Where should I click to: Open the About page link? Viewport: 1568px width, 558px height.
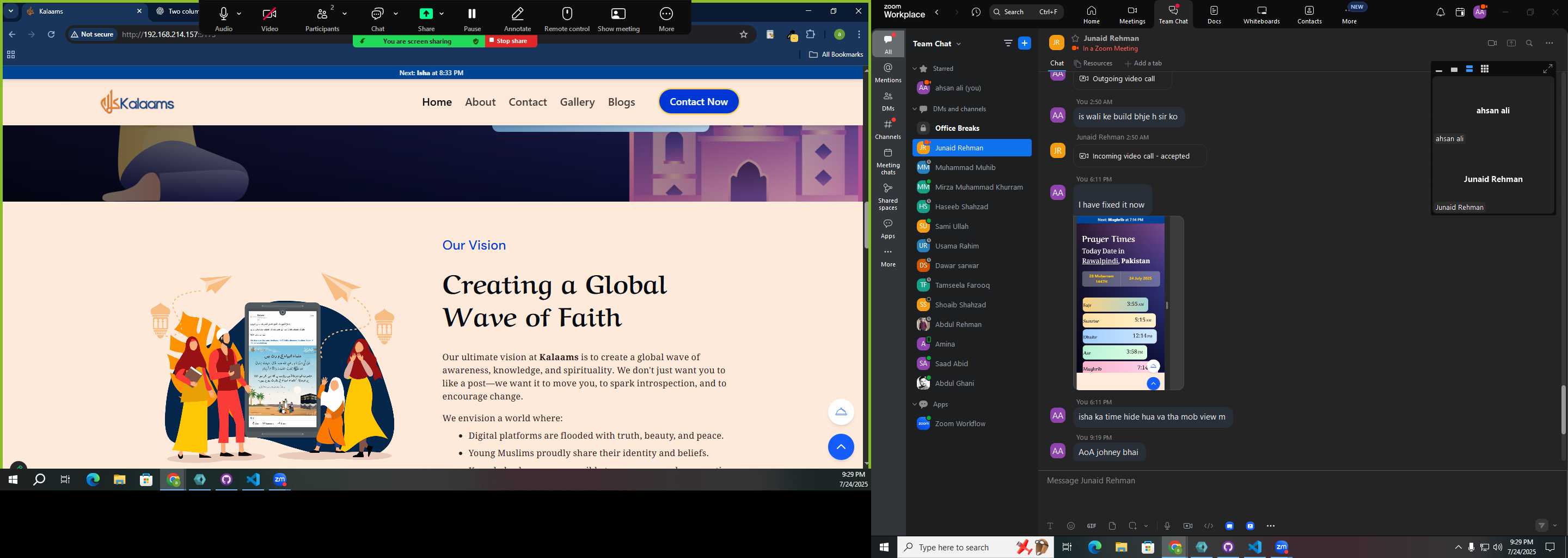pos(480,102)
